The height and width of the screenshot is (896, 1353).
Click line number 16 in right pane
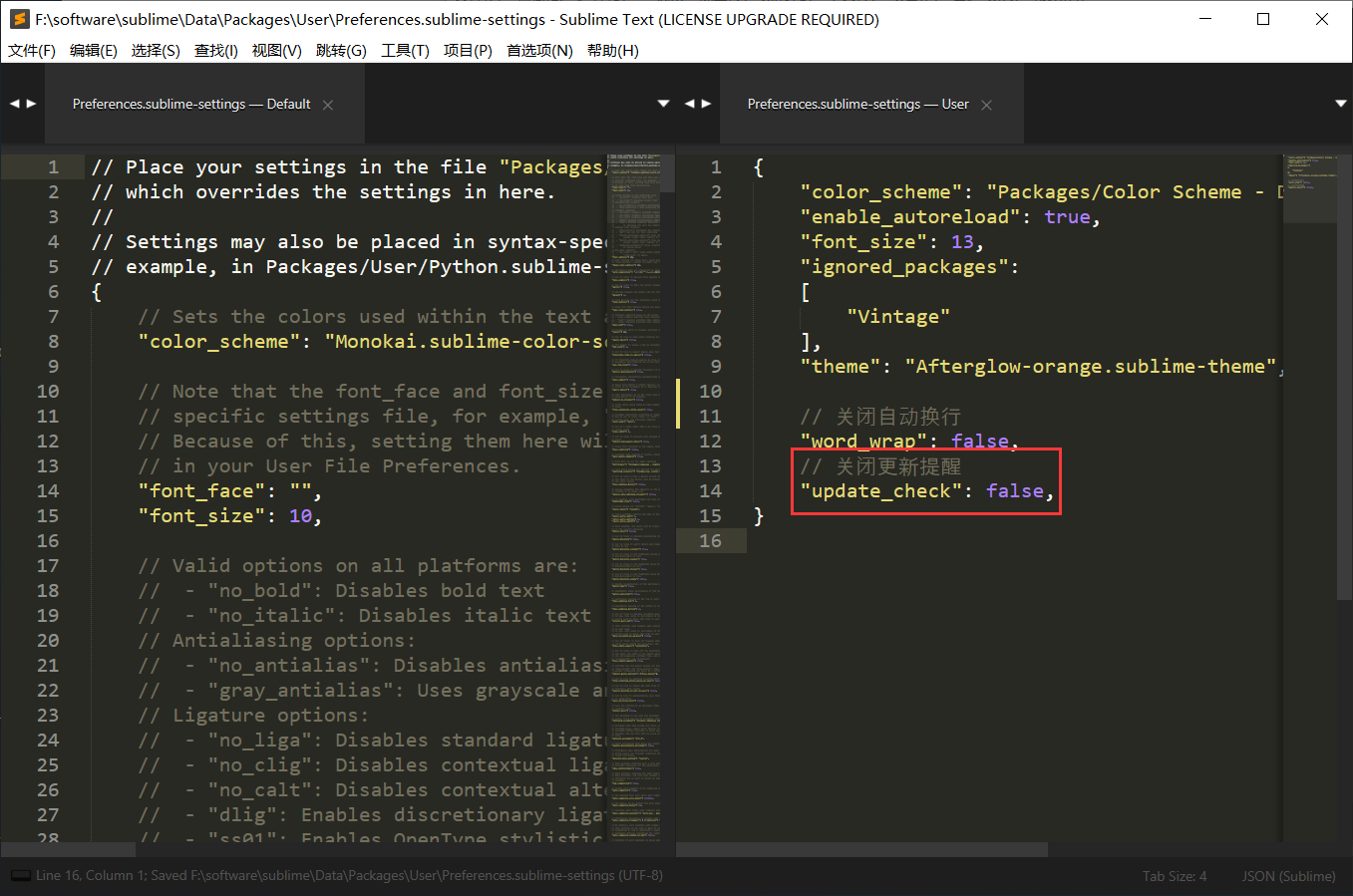click(710, 541)
